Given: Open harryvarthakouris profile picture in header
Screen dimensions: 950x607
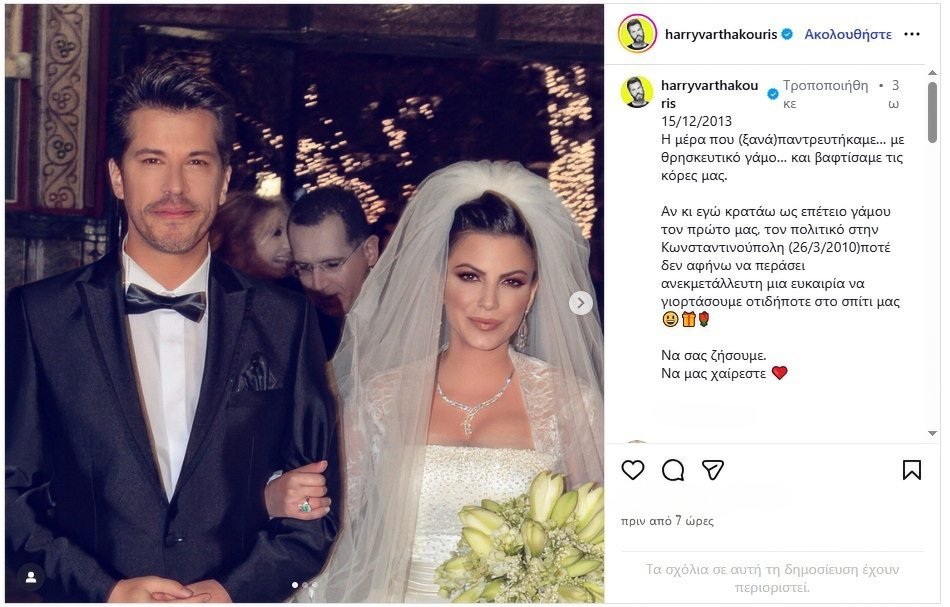Looking at the screenshot, I should click(x=637, y=34).
